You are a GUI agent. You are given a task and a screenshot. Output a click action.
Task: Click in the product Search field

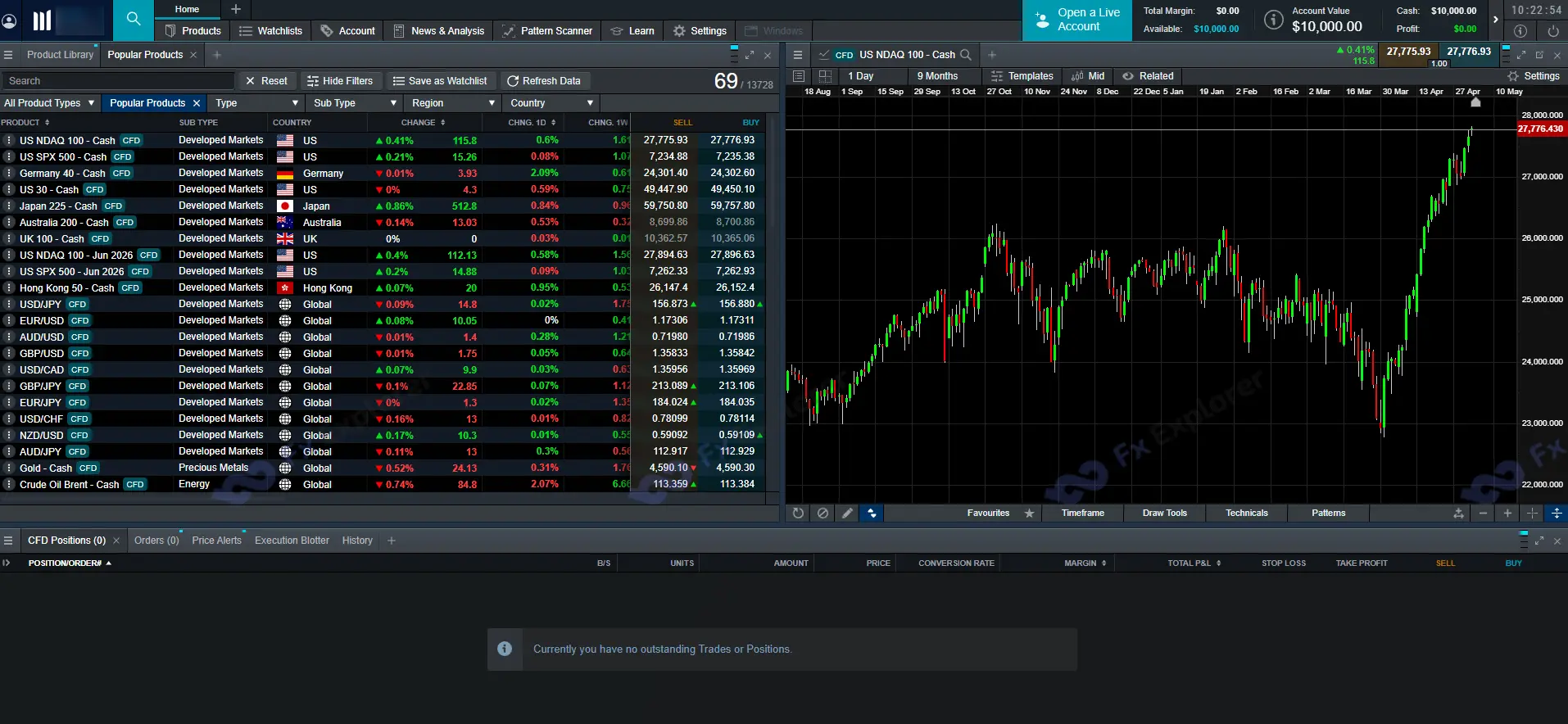pyautogui.click(x=119, y=81)
